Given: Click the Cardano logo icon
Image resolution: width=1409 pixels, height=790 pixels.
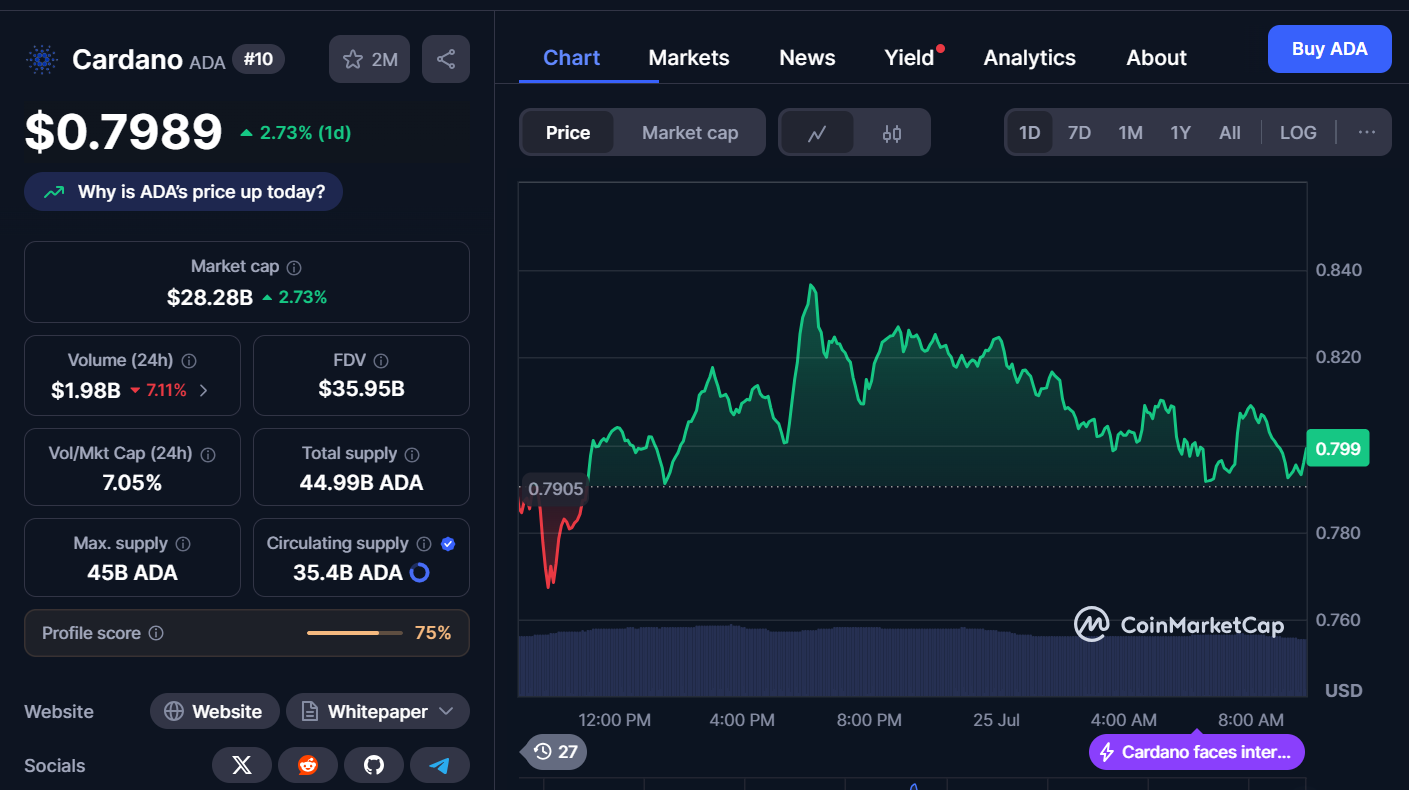Looking at the screenshot, I should click(x=41, y=60).
